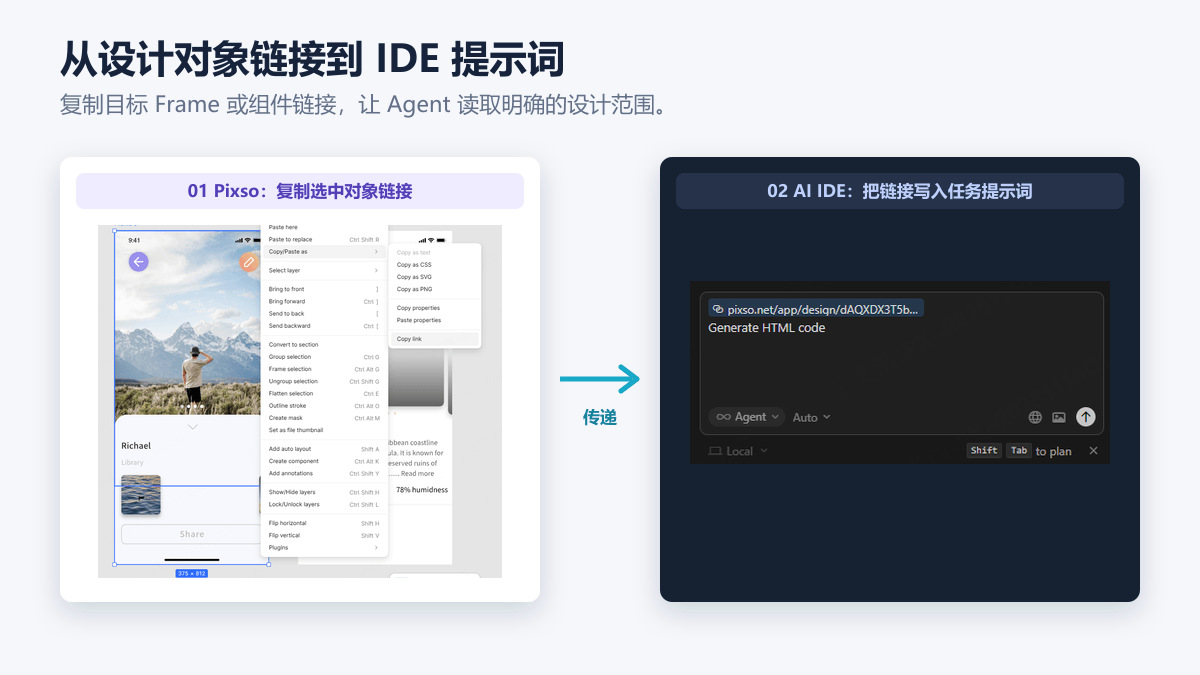
Task: Click the attach image icon in prompt box
Action: pos(1059,417)
